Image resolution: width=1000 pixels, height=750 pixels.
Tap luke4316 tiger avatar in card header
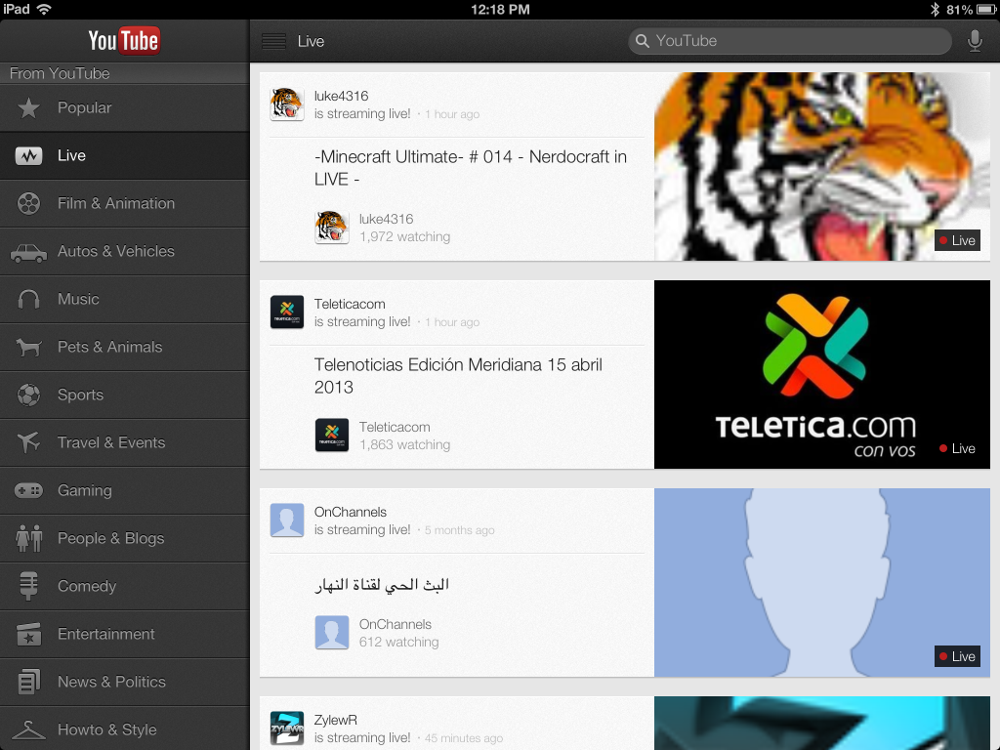tap(287, 104)
